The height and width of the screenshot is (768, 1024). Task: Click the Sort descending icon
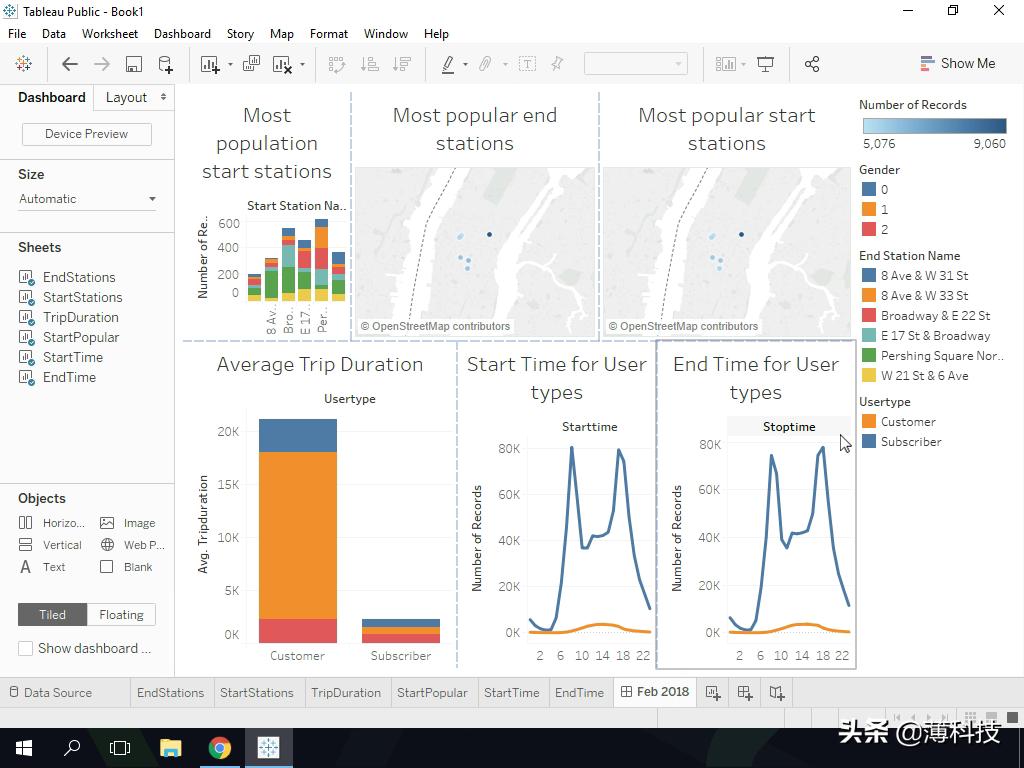pos(402,64)
